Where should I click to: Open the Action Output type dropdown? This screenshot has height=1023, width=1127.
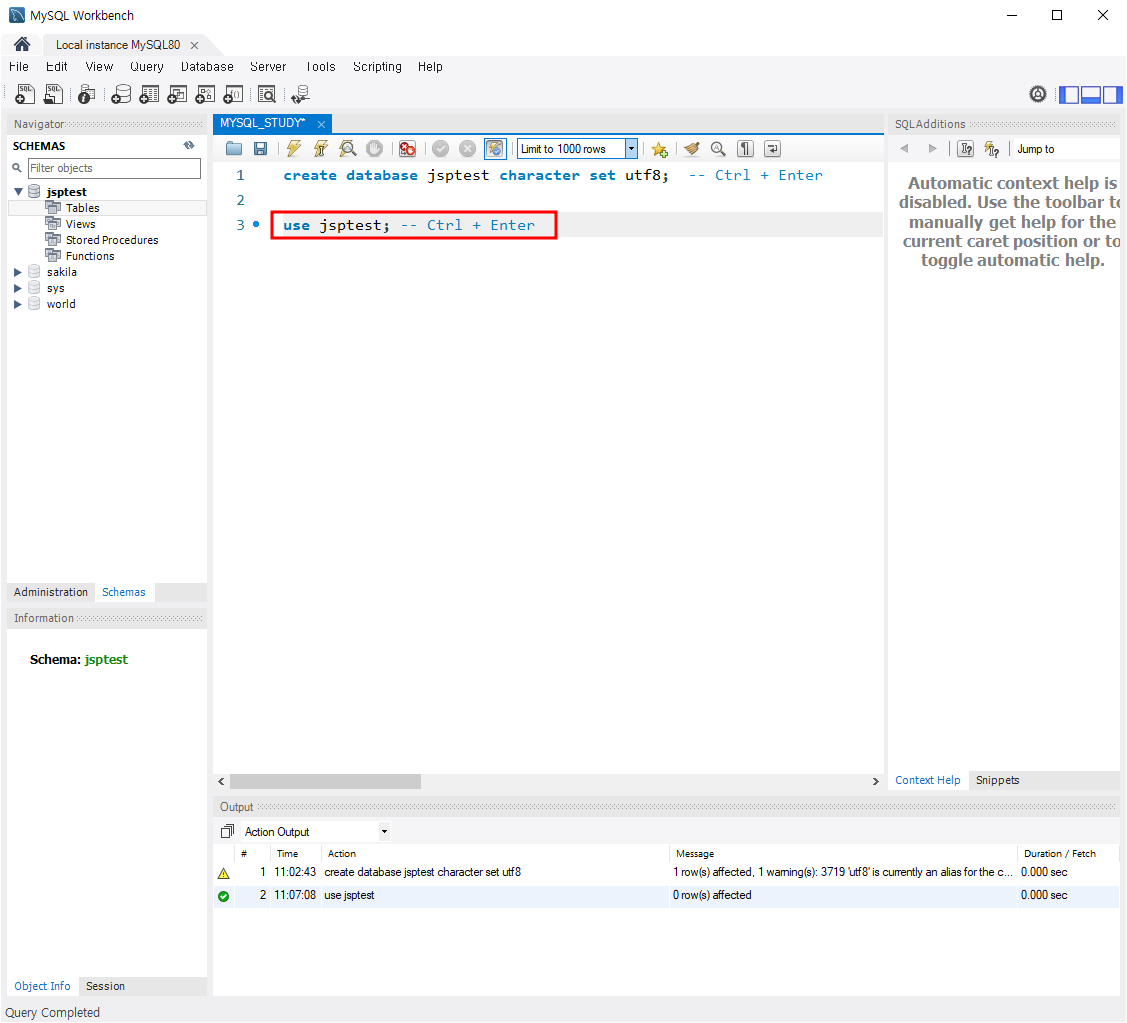click(x=385, y=832)
